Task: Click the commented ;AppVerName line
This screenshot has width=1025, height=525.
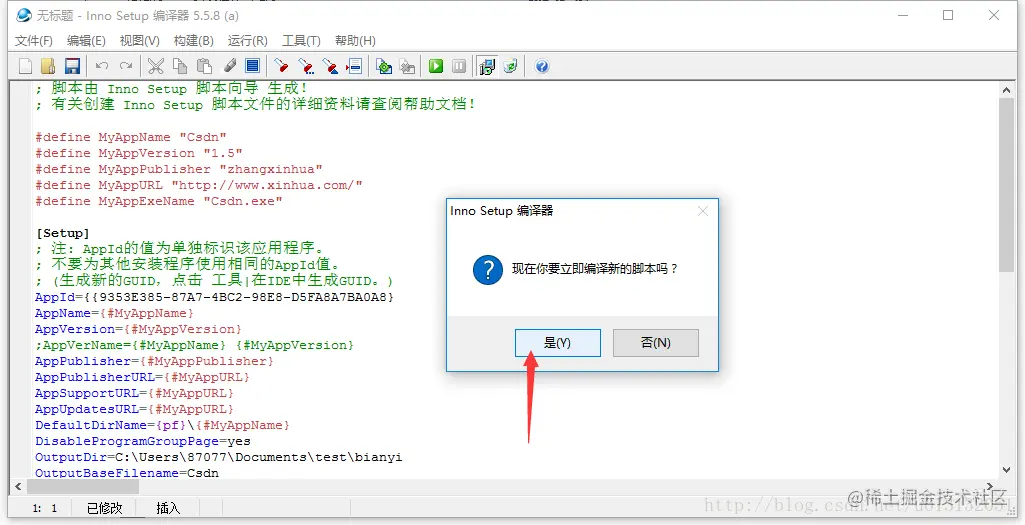Action: click(194, 345)
